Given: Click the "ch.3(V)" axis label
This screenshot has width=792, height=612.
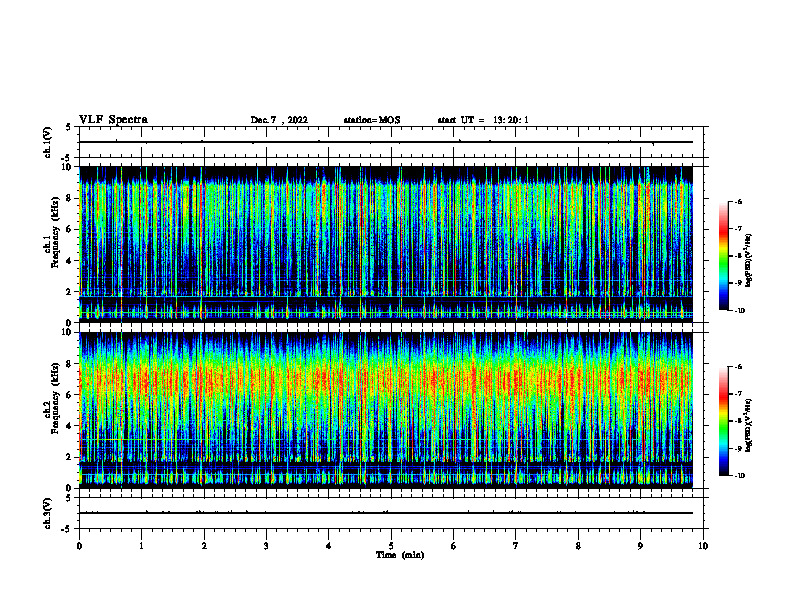Looking at the screenshot, I should 48,513.
